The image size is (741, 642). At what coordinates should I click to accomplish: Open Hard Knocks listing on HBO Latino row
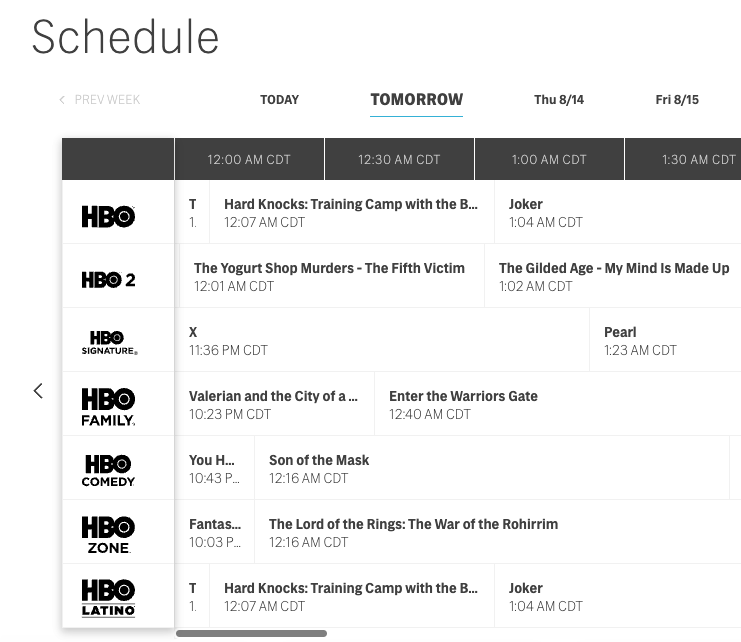tap(352, 597)
